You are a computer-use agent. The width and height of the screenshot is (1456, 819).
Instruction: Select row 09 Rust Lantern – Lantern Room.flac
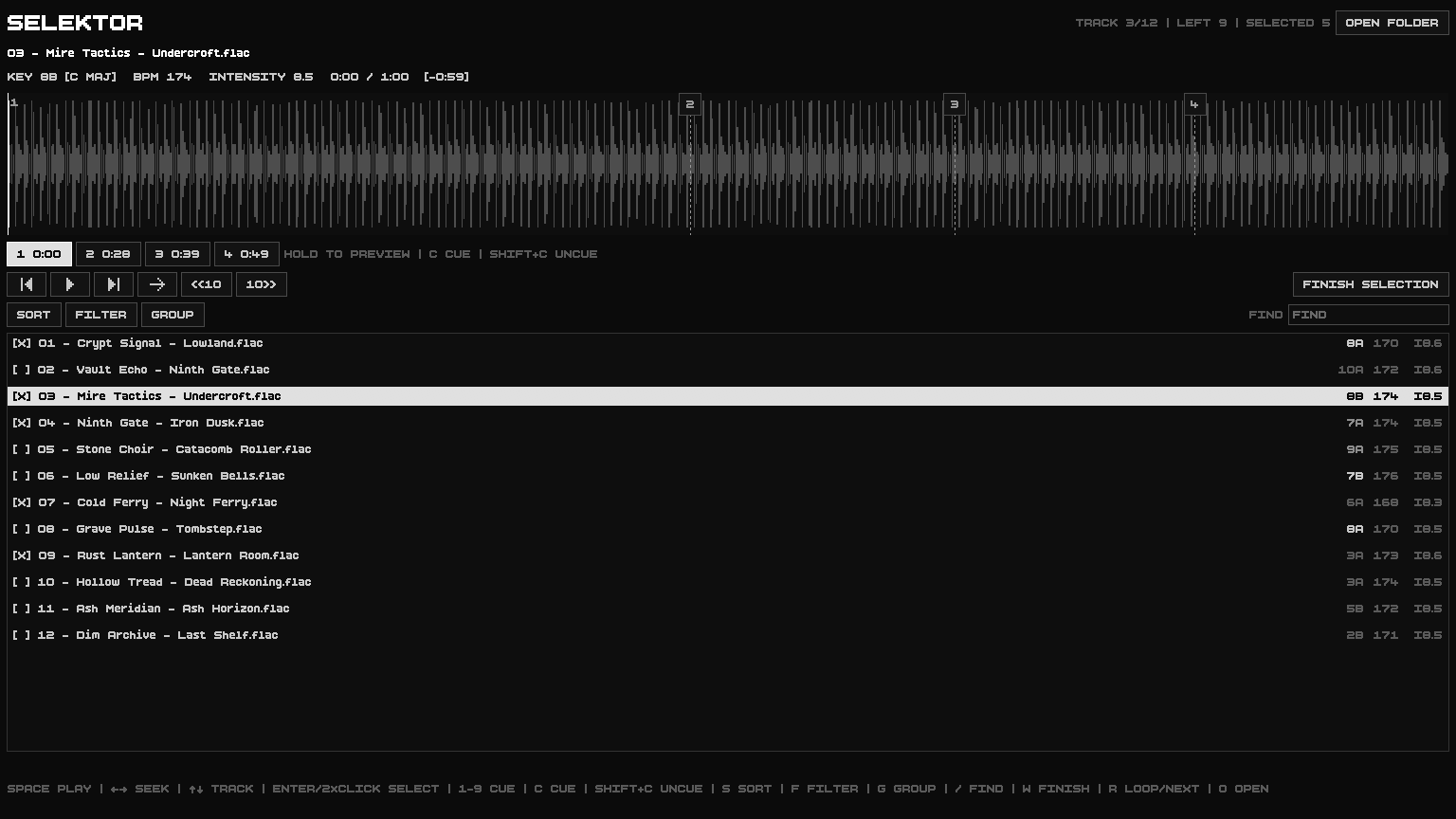[728, 555]
